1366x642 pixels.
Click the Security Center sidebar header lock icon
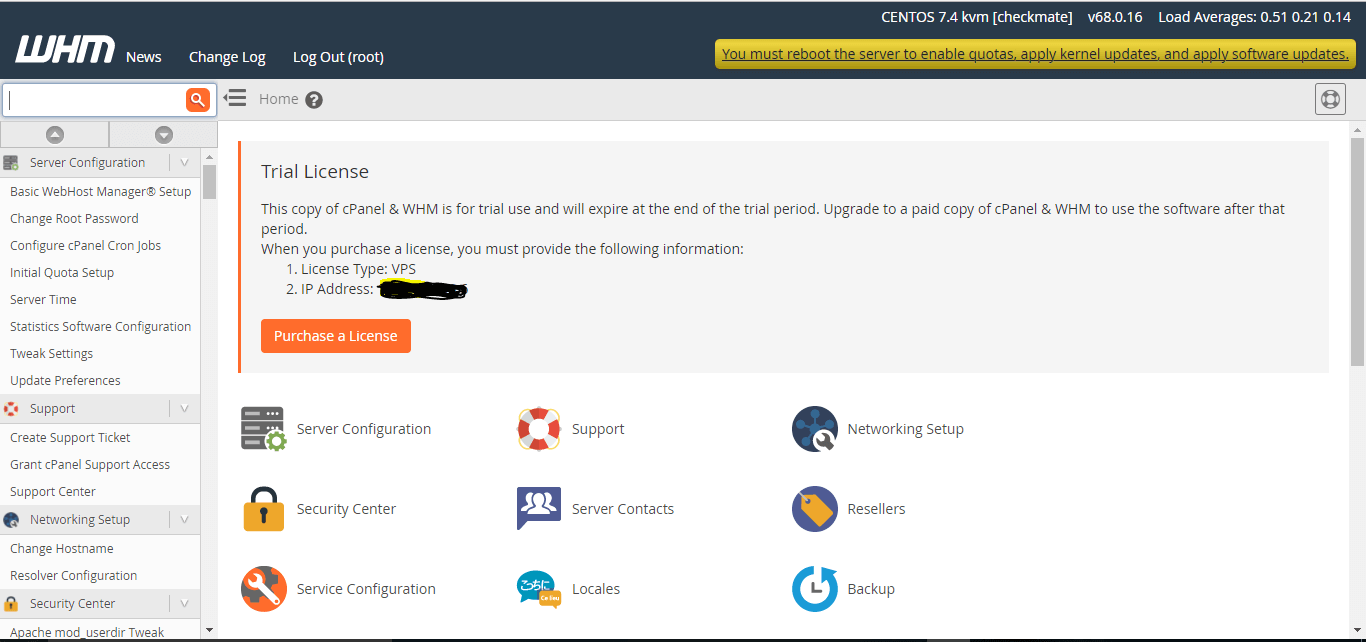point(11,604)
